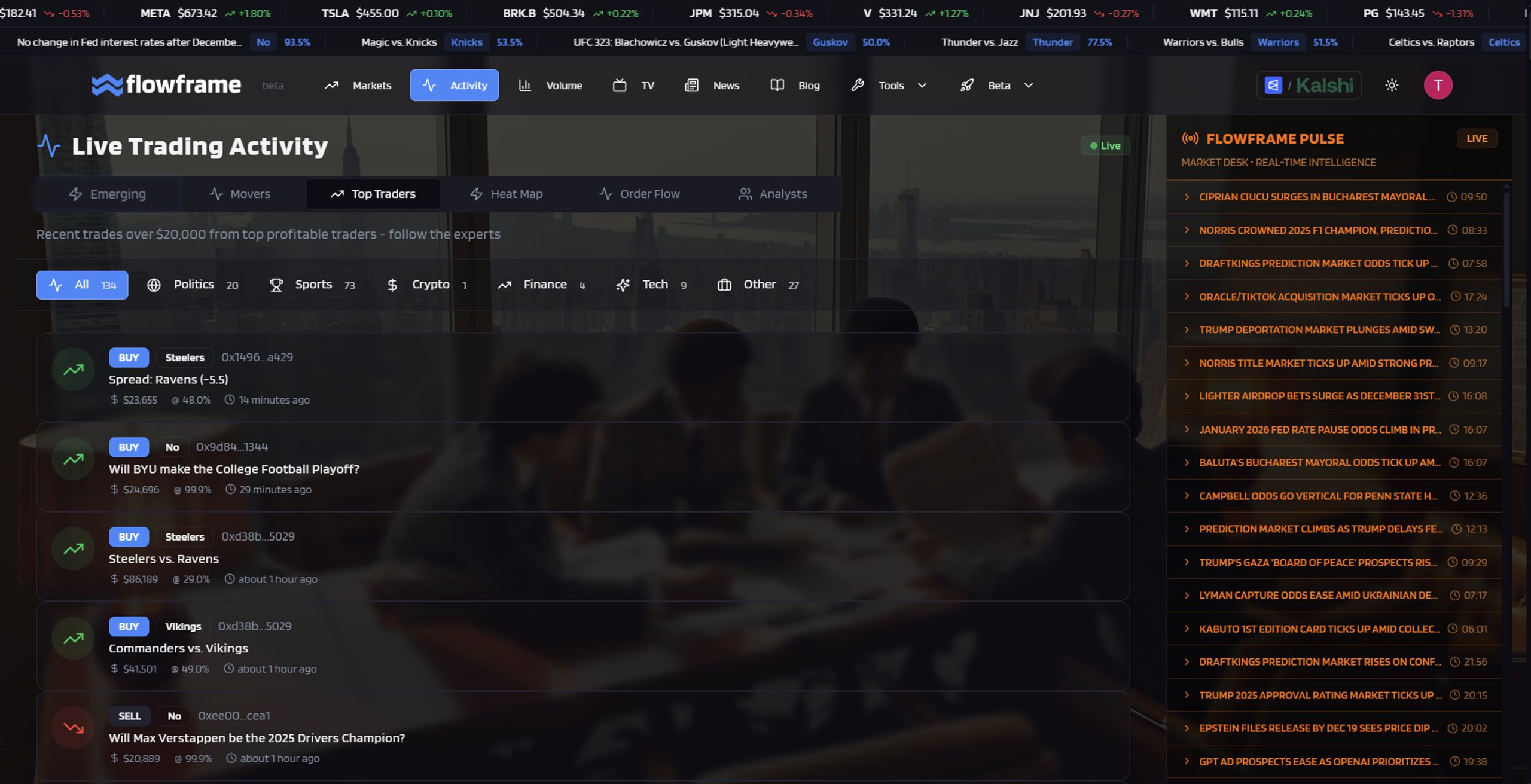Image resolution: width=1531 pixels, height=784 pixels.
Task: Click the Flowframe Pulse broadcast icon
Action: pyautogui.click(x=1190, y=138)
